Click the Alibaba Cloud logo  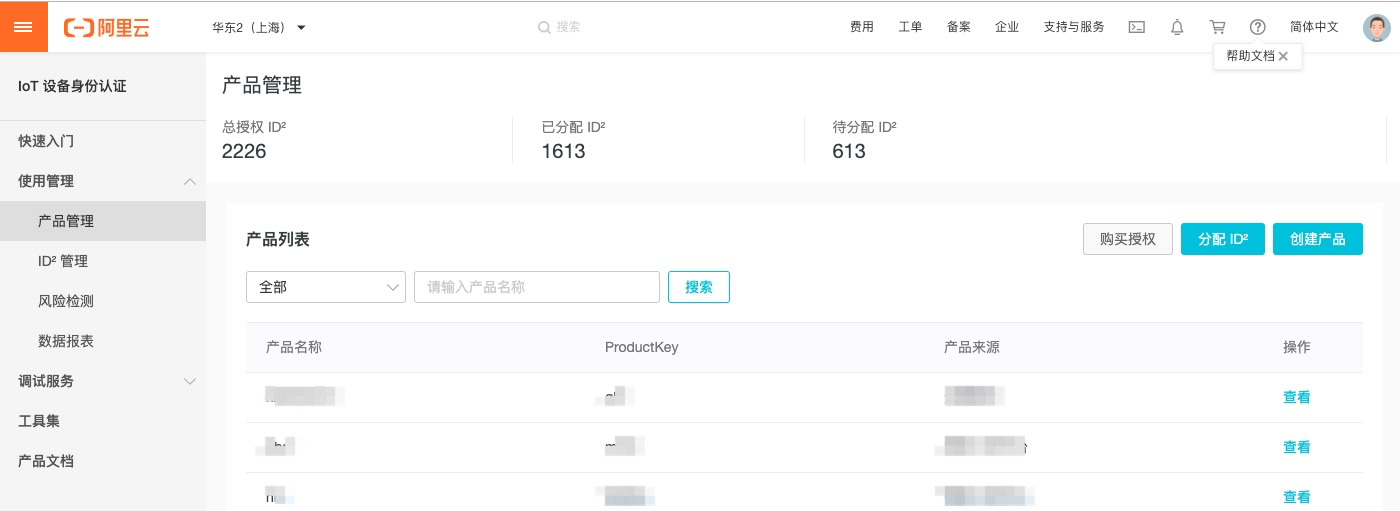106,28
